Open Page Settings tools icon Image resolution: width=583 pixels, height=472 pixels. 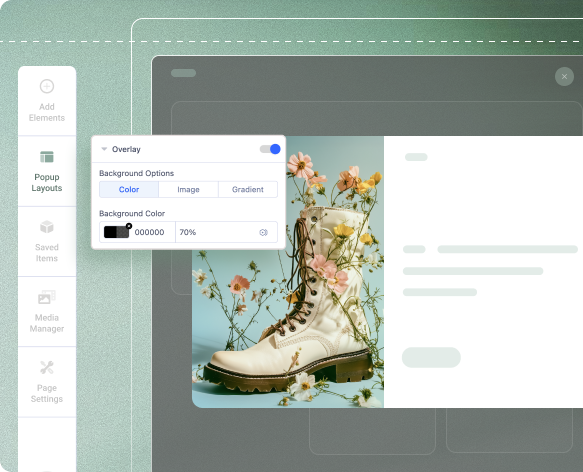pos(47,367)
